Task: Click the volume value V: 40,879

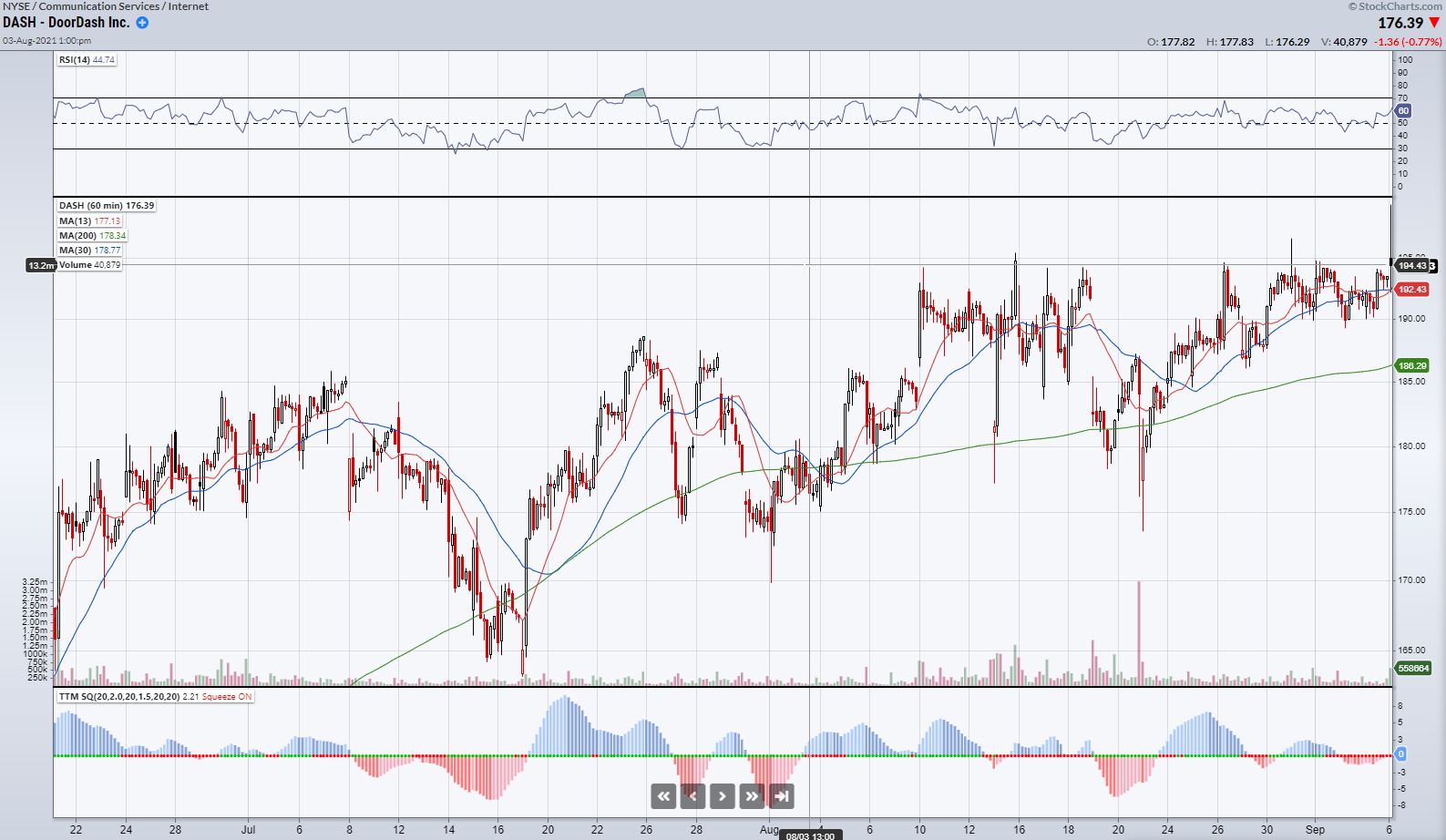Action: (1344, 42)
